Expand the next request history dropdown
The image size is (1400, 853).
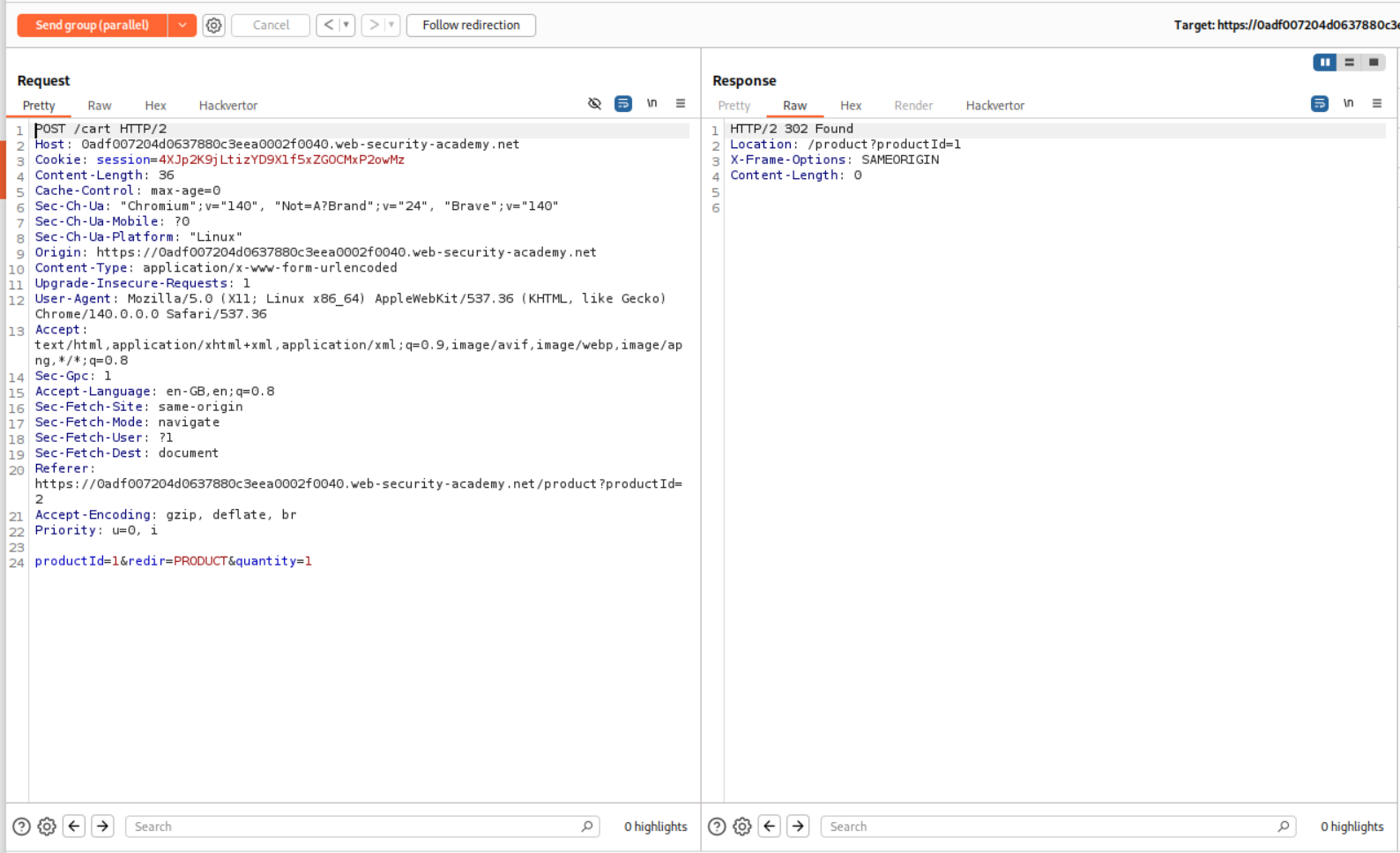(x=391, y=25)
